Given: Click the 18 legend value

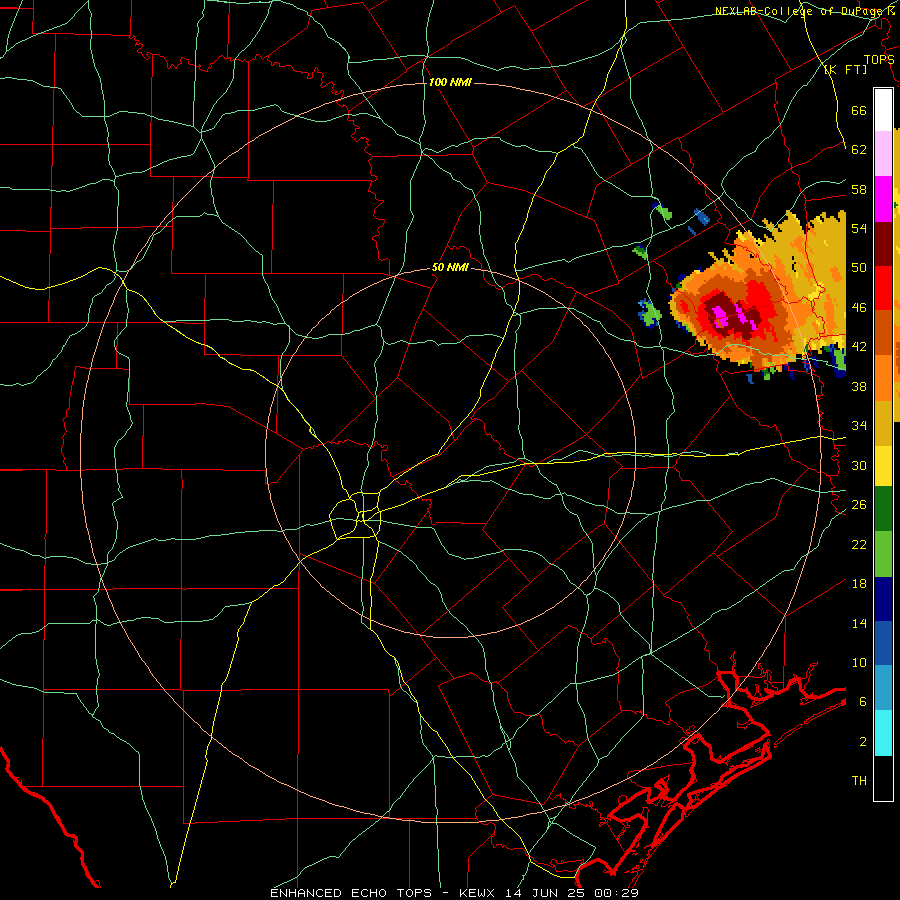Looking at the screenshot, I should tap(859, 584).
